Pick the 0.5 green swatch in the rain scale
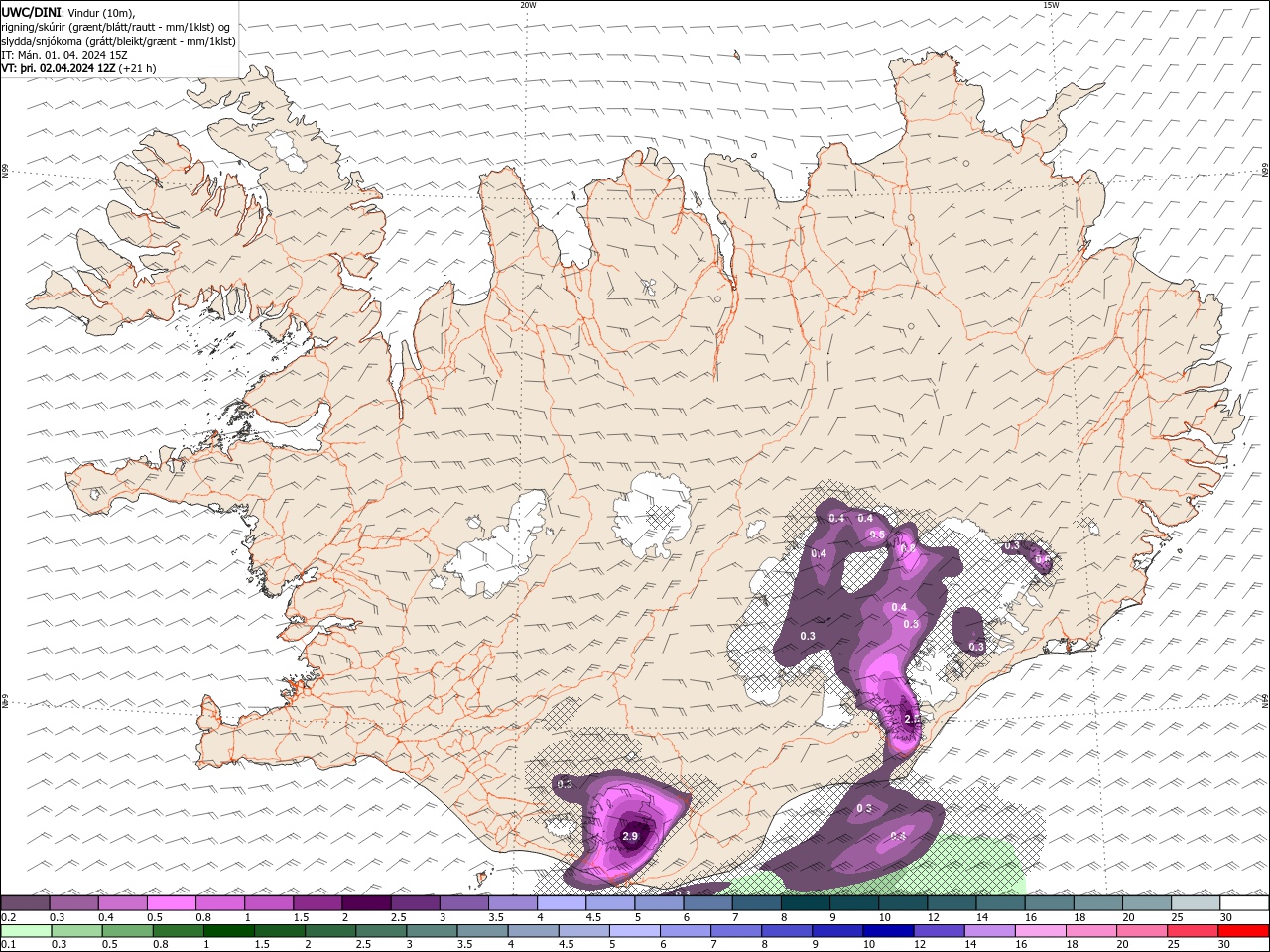 point(127,931)
